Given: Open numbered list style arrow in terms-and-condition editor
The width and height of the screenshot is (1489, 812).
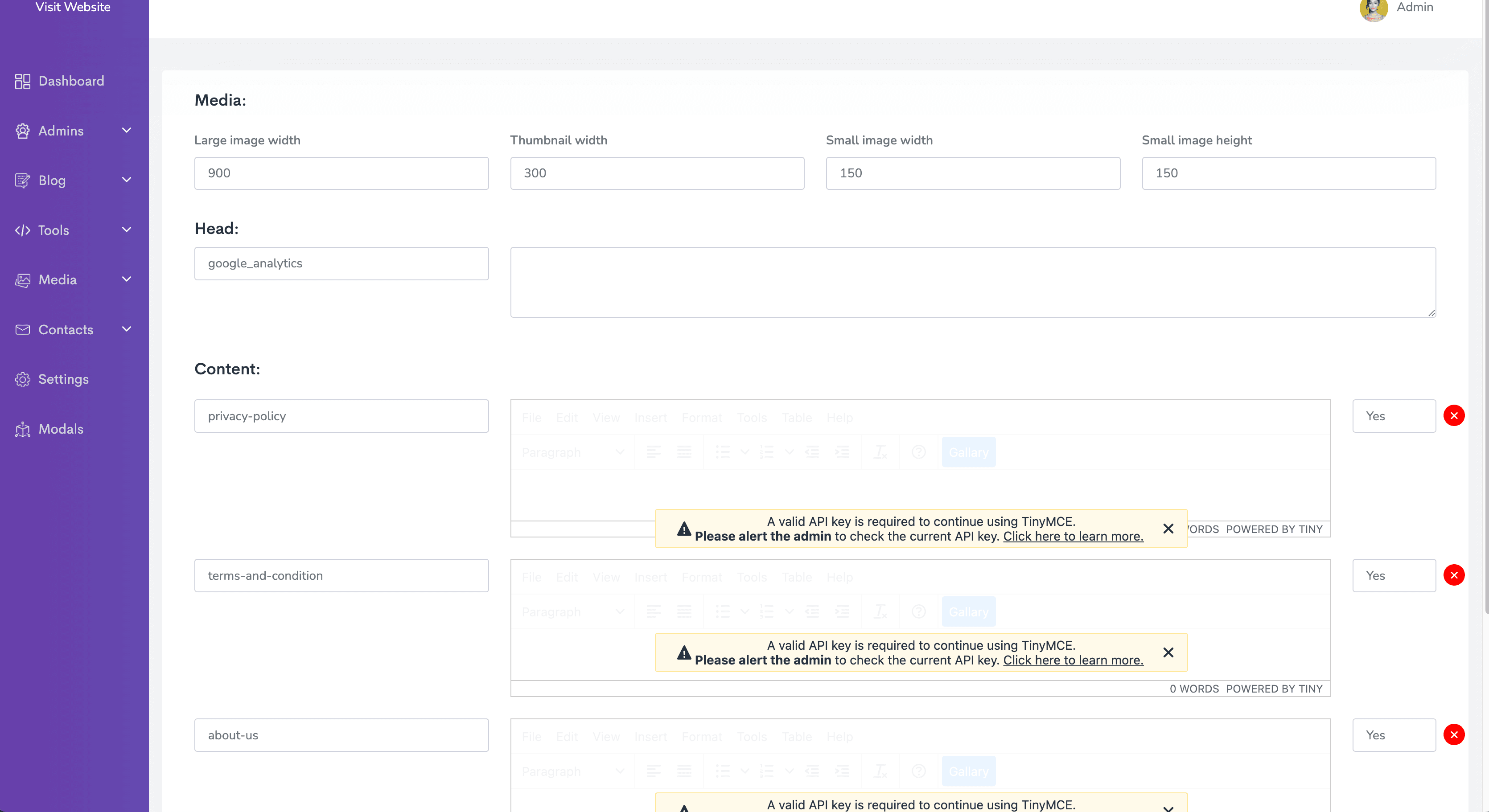Looking at the screenshot, I should click(x=789, y=611).
